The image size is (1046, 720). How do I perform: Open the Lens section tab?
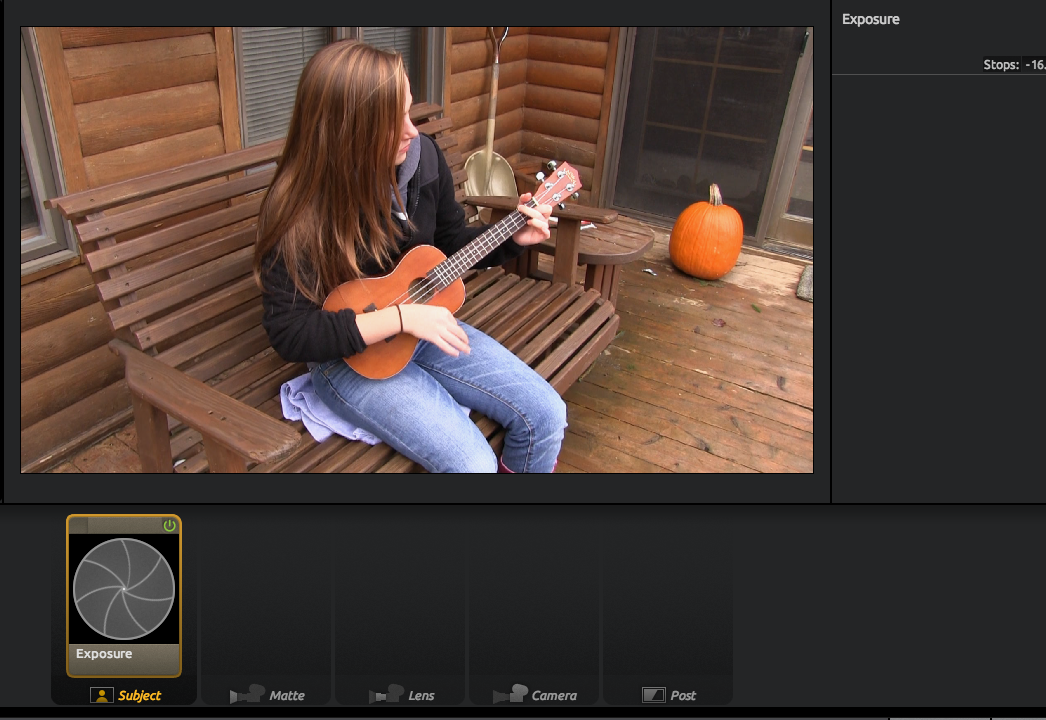400,695
